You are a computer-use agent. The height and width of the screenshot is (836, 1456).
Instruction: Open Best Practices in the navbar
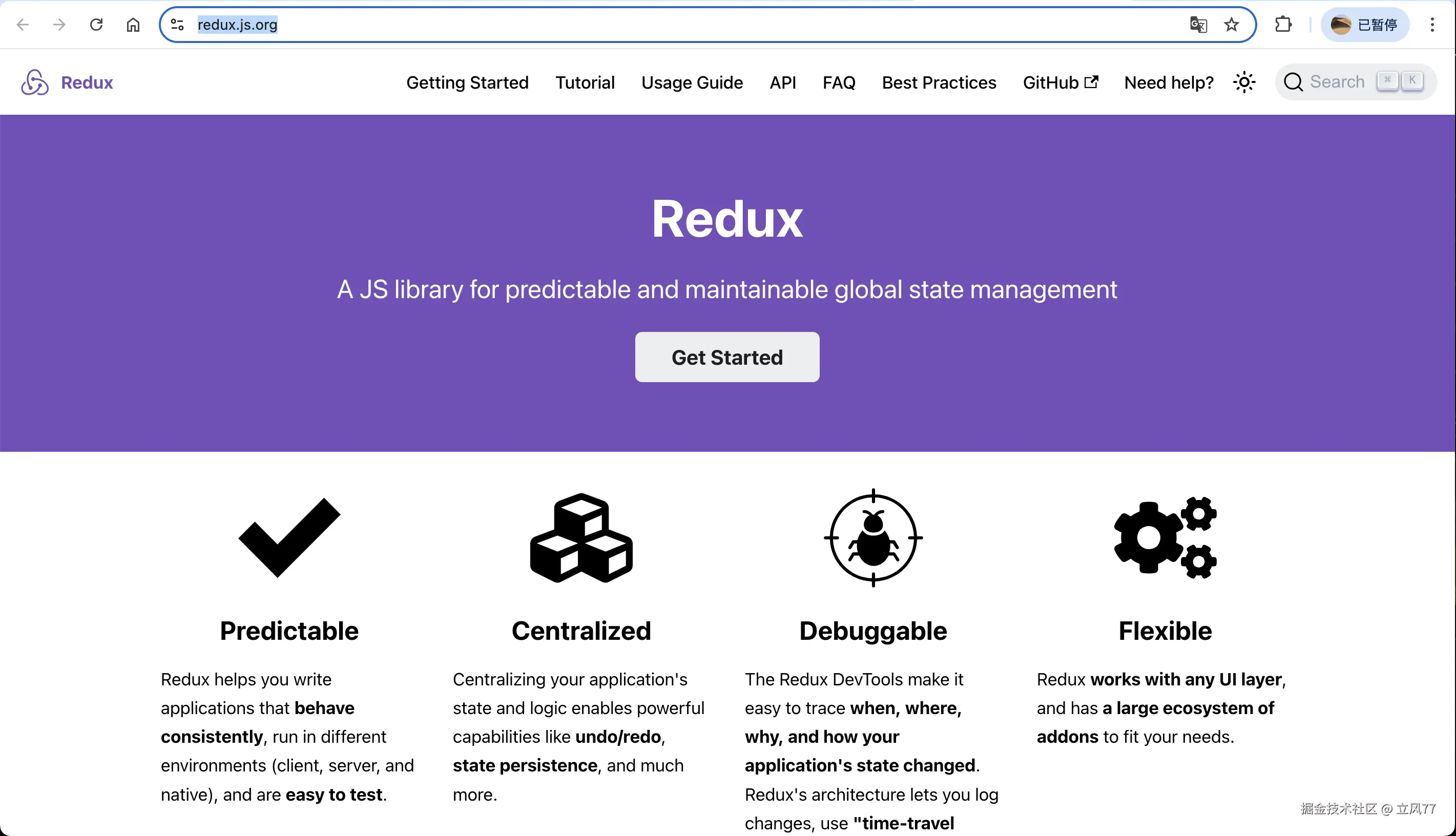939,82
